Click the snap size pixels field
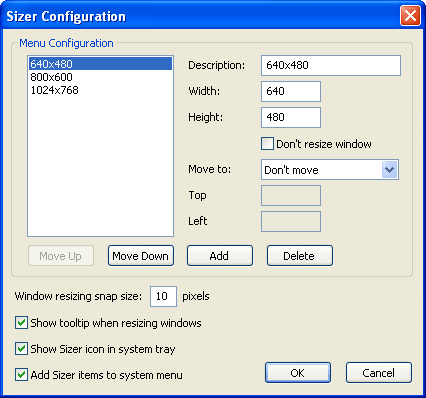 [x=163, y=296]
